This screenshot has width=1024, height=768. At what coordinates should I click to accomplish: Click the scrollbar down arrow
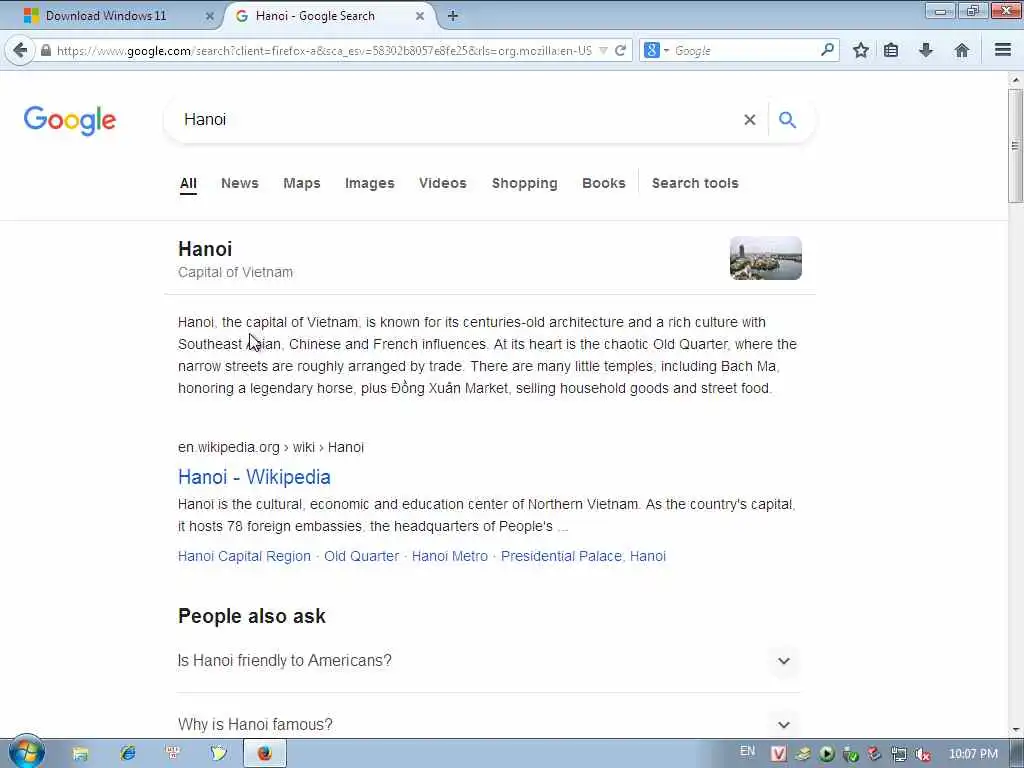tap(1015, 730)
